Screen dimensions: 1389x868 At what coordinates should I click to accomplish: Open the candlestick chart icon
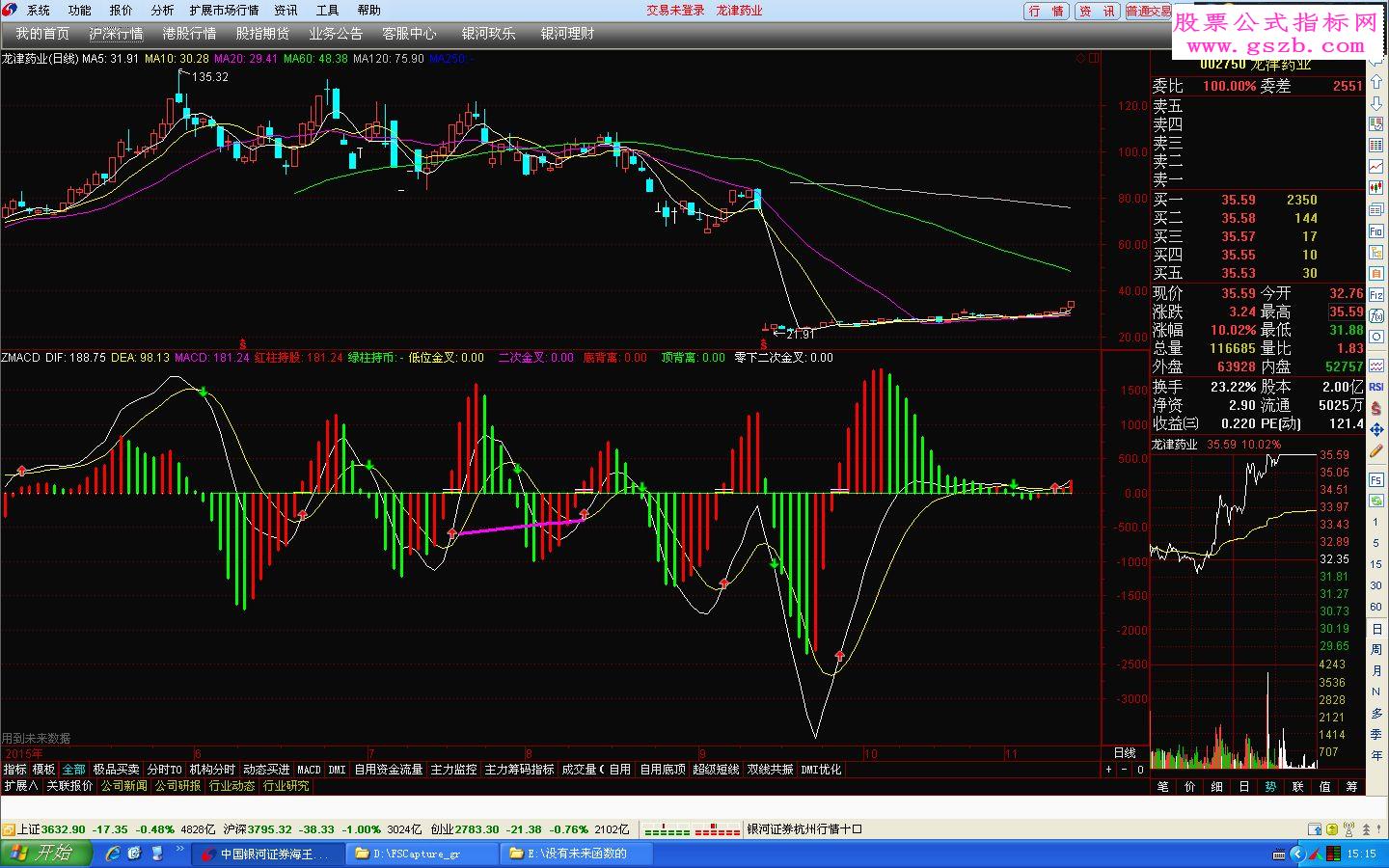tap(1376, 187)
